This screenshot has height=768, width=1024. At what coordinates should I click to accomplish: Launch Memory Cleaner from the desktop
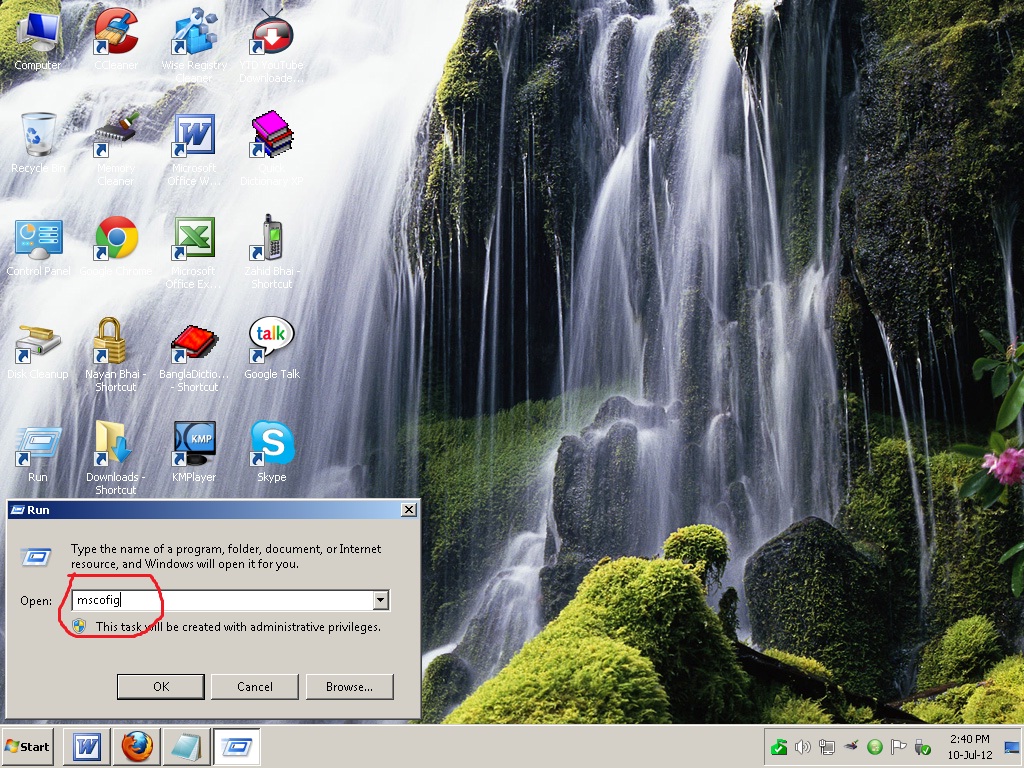point(117,135)
